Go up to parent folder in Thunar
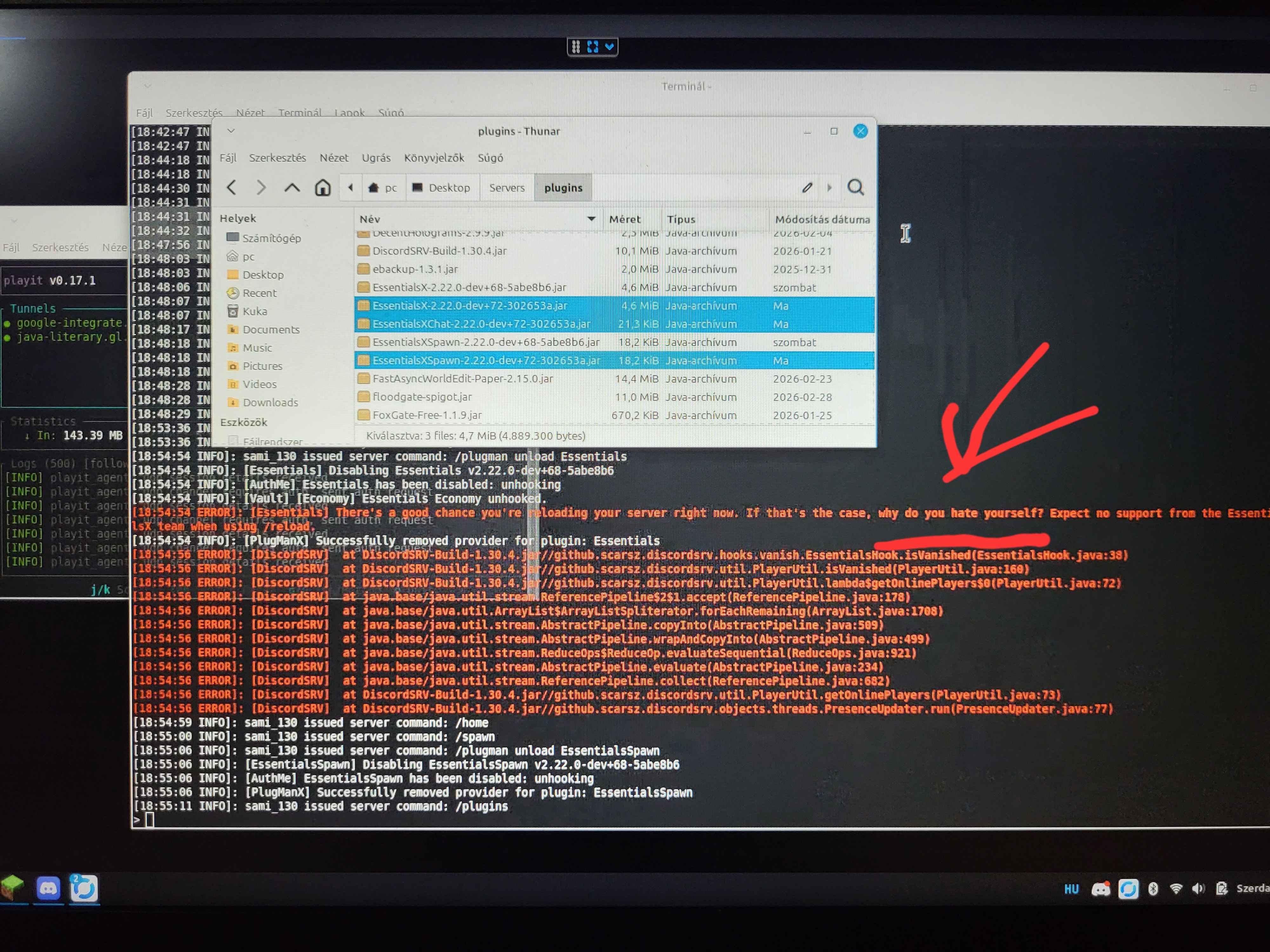 click(292, 187)
